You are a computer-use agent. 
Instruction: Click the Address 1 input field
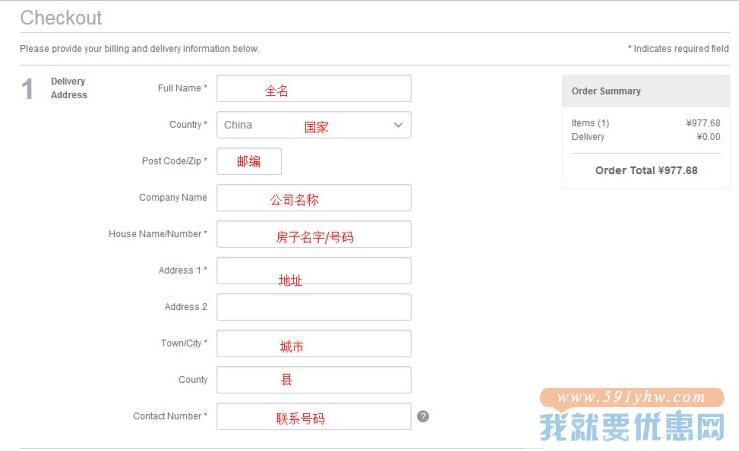pos(314,271)
